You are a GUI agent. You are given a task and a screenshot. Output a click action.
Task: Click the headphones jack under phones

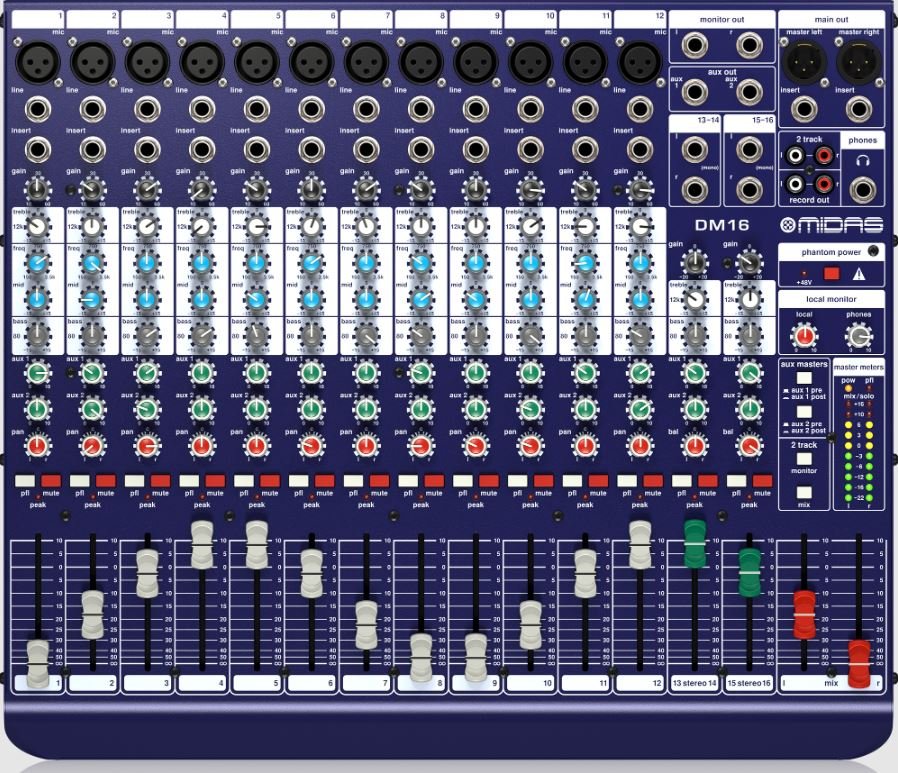point(863,190)
